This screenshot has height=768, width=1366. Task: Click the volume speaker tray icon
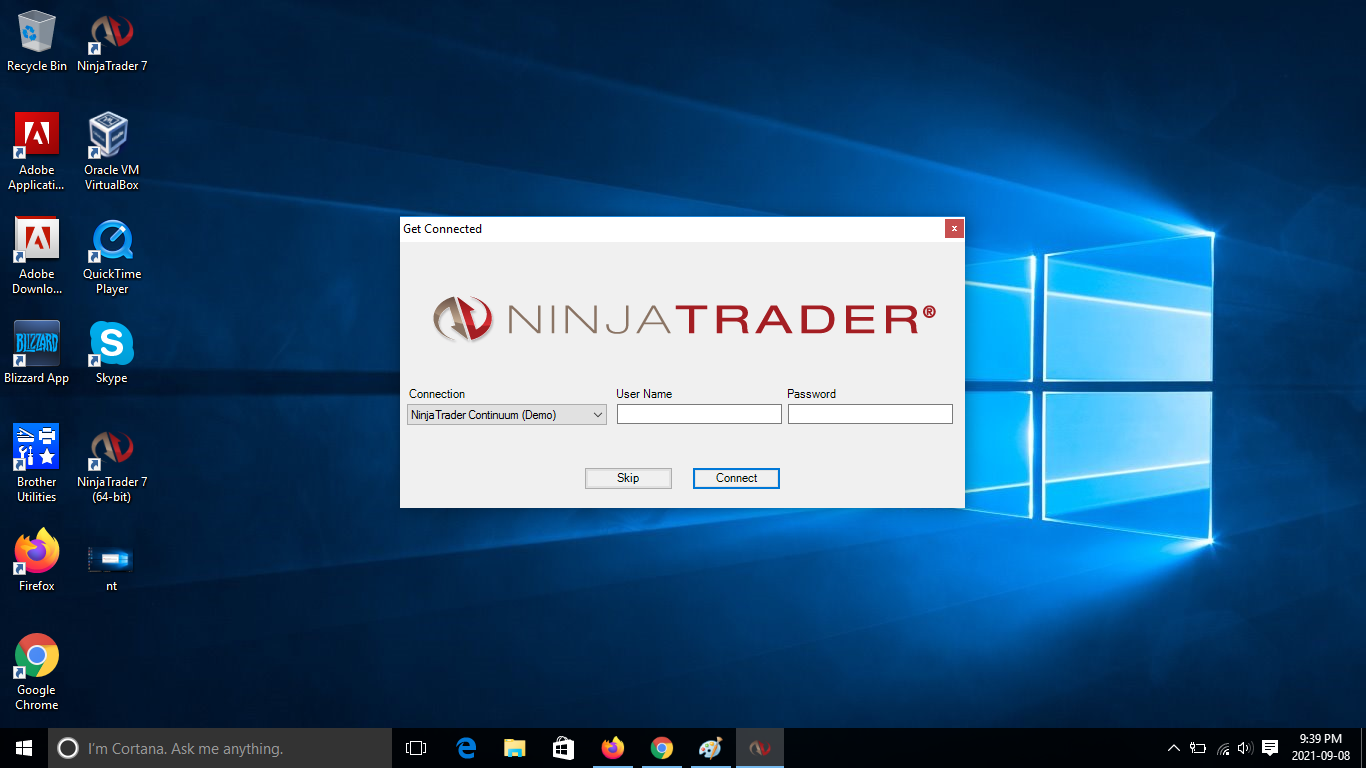click(1245, 748)
